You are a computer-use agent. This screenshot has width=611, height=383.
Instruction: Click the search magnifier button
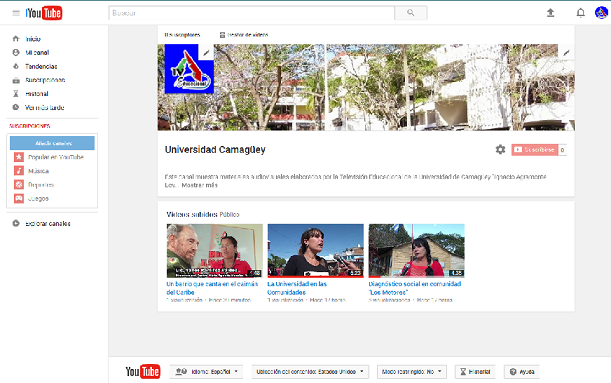point(411,13)
